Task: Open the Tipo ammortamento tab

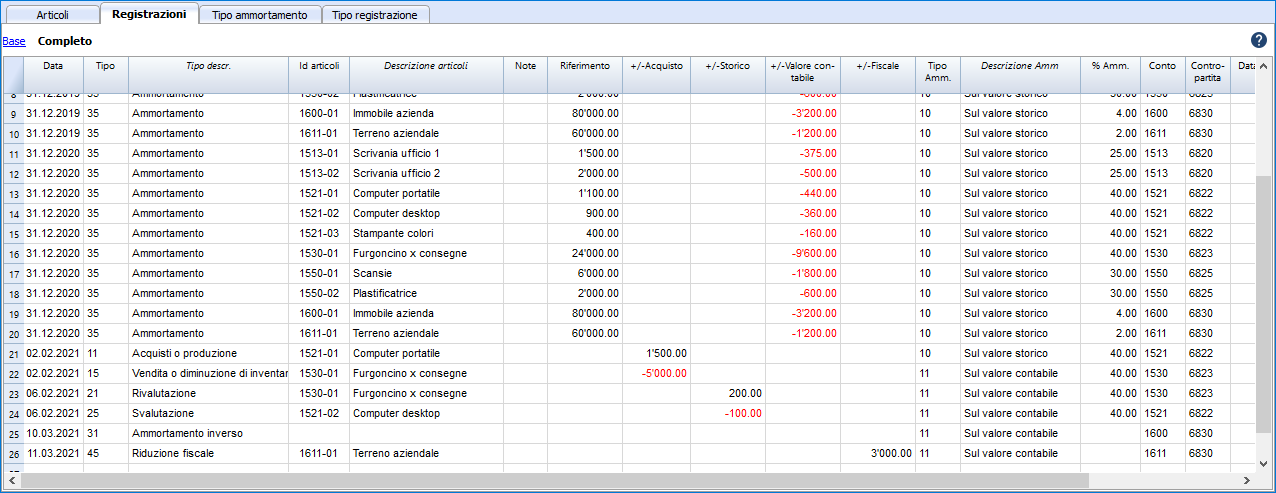Action: click(x=260, y=15)
